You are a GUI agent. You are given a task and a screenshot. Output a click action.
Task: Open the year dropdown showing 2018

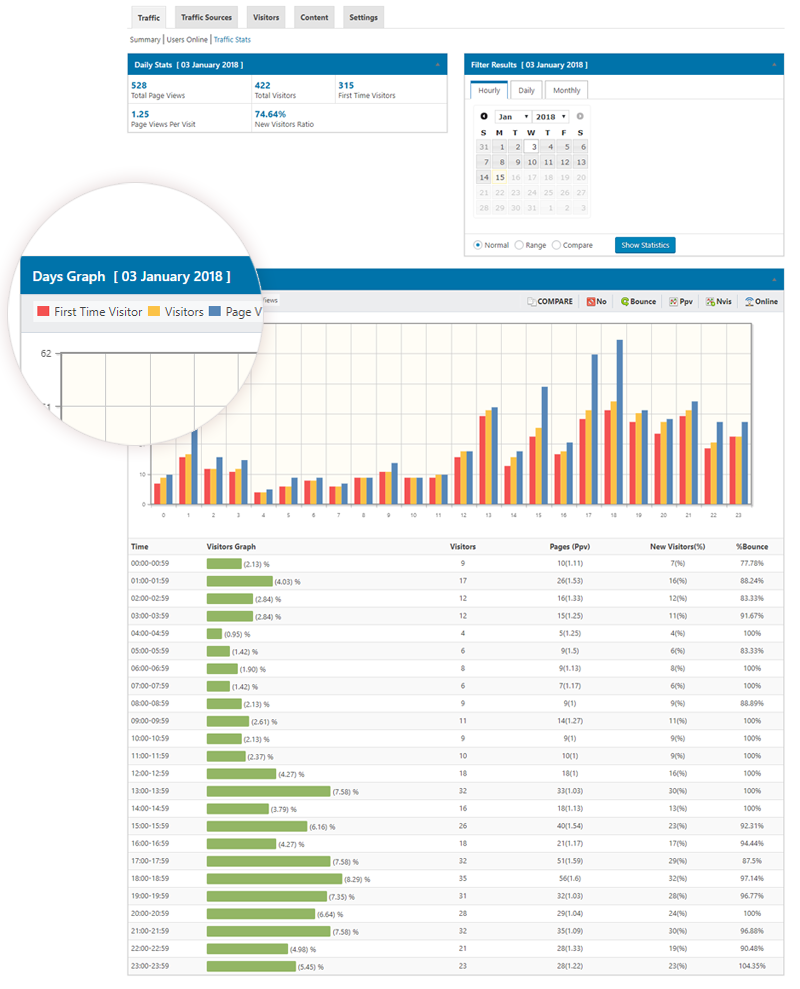pyautogui.click(x=551, y=117)
